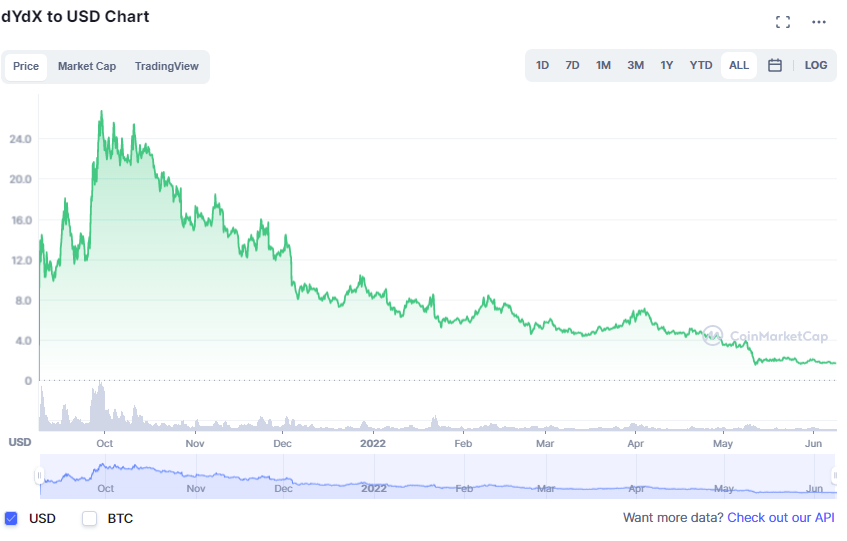Open the fullscreen chart view icon
The image size is (847, 541).
pyautogui.click(x=783, y=22)
